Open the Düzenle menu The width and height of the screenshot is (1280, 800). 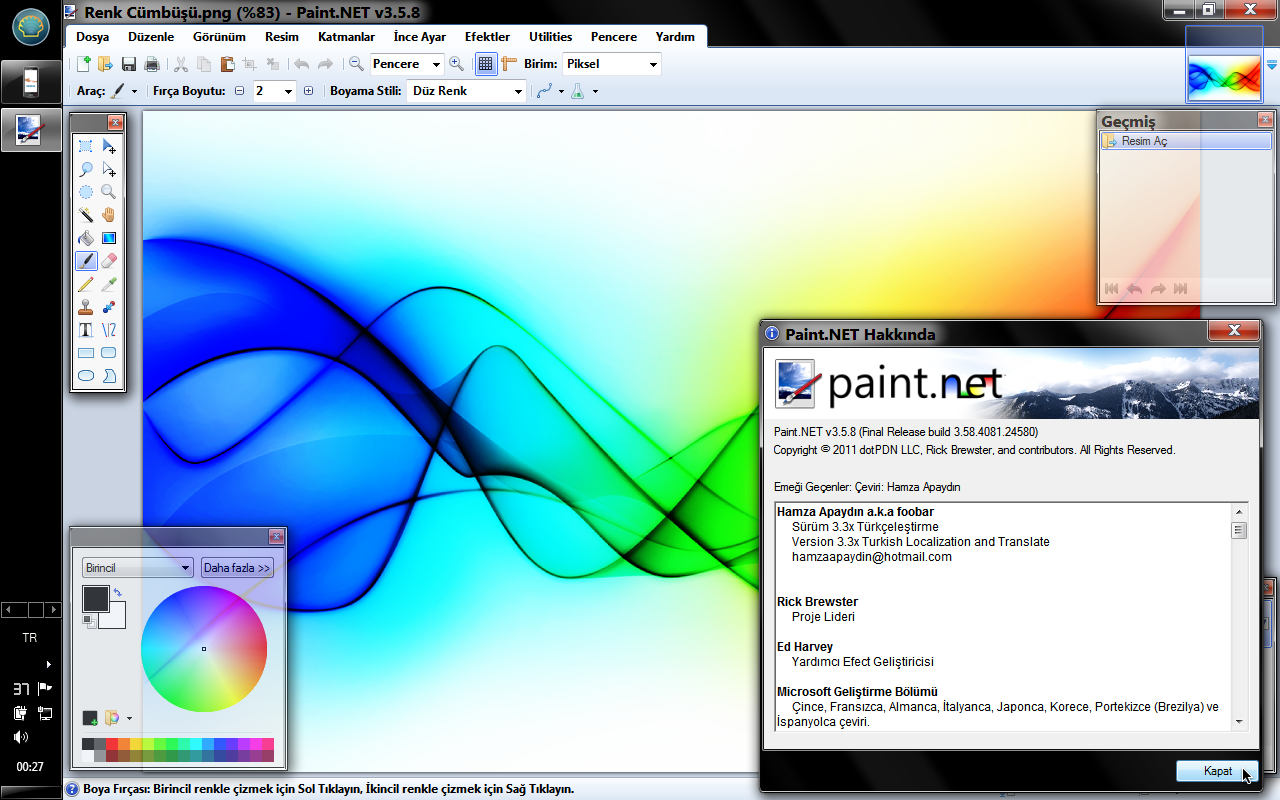pyautogui.click(x=151, y=37)
